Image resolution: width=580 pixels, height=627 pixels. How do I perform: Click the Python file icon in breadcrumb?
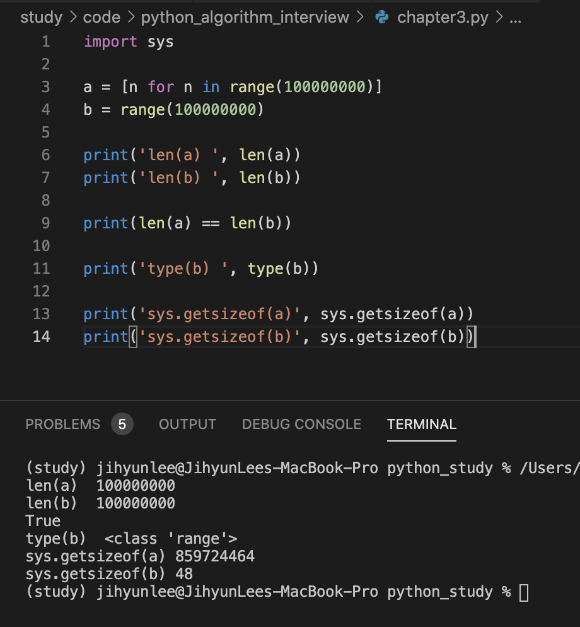(382, 17)
